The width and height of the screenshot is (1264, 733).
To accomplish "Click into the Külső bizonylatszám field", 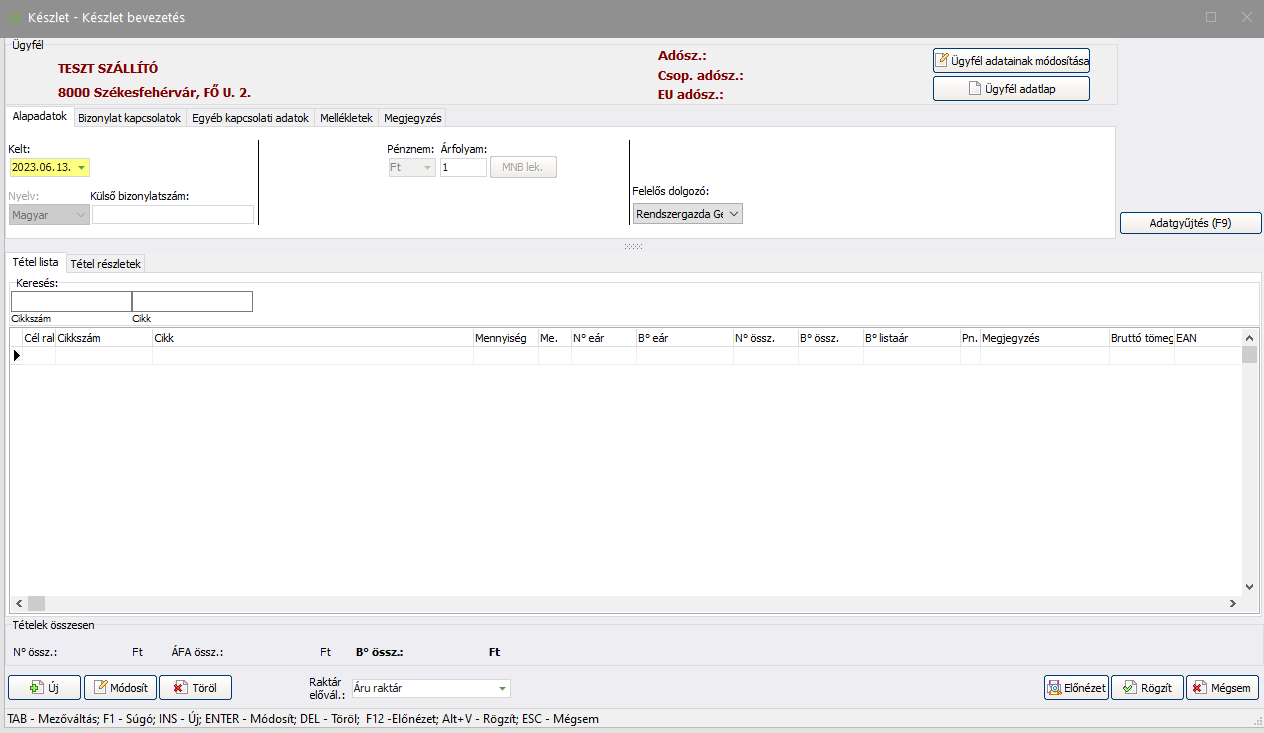I will click(172, 214).
